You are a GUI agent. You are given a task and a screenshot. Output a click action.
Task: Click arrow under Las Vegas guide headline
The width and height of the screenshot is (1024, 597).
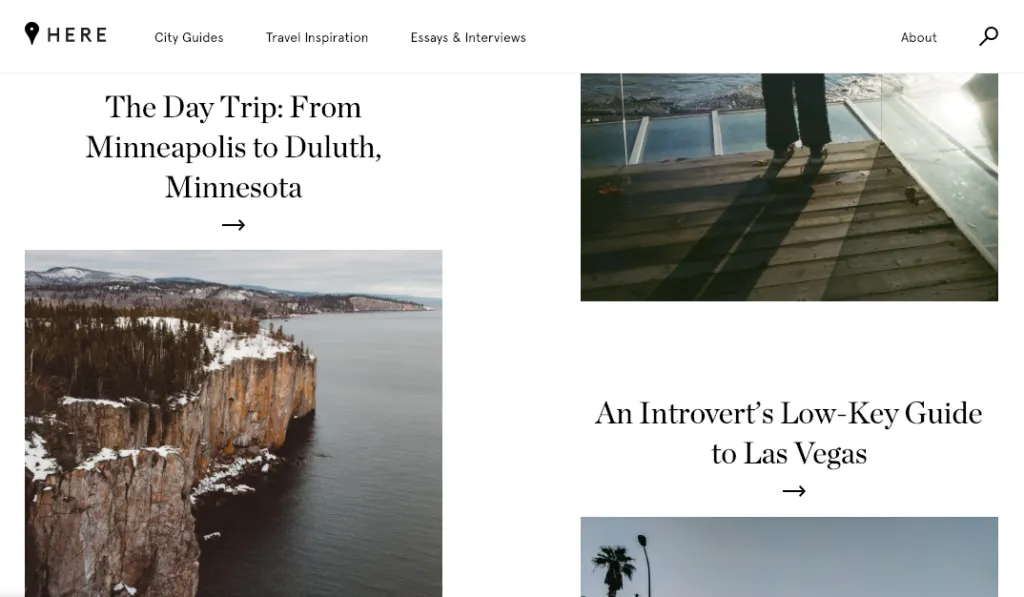793,491
